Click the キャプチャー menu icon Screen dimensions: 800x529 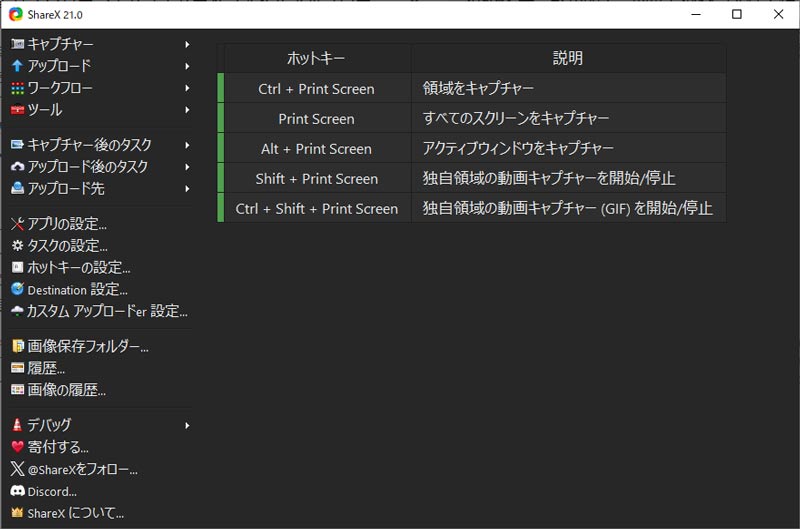(17, 44)
